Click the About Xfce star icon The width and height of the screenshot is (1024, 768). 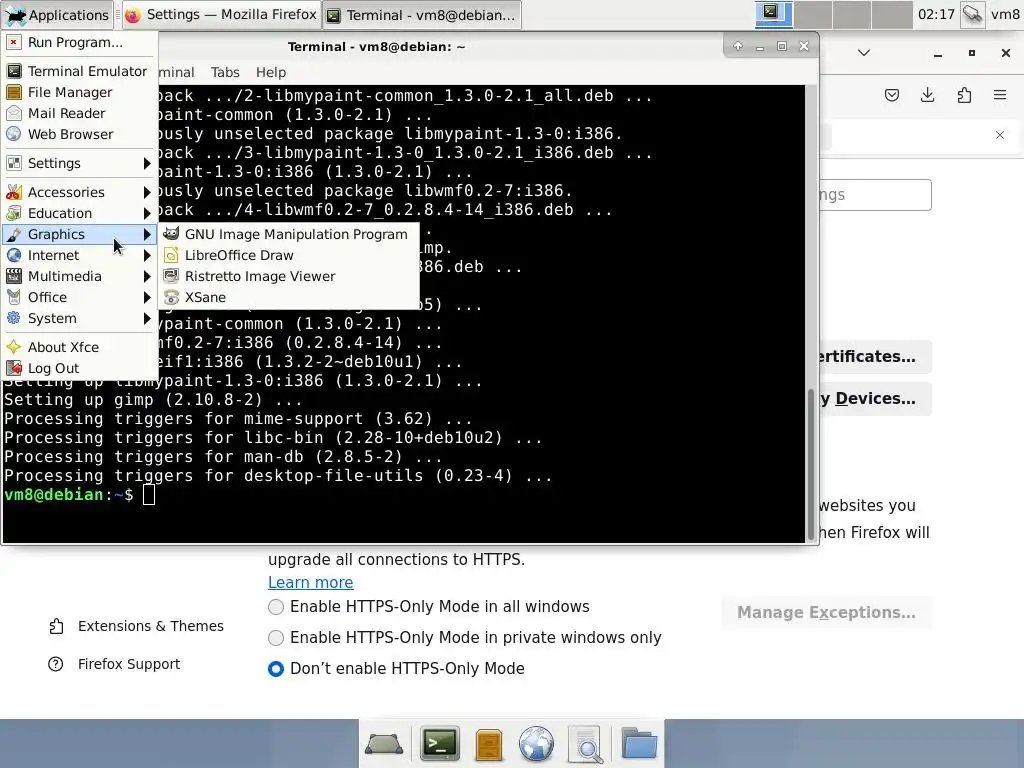pos(14,347)
